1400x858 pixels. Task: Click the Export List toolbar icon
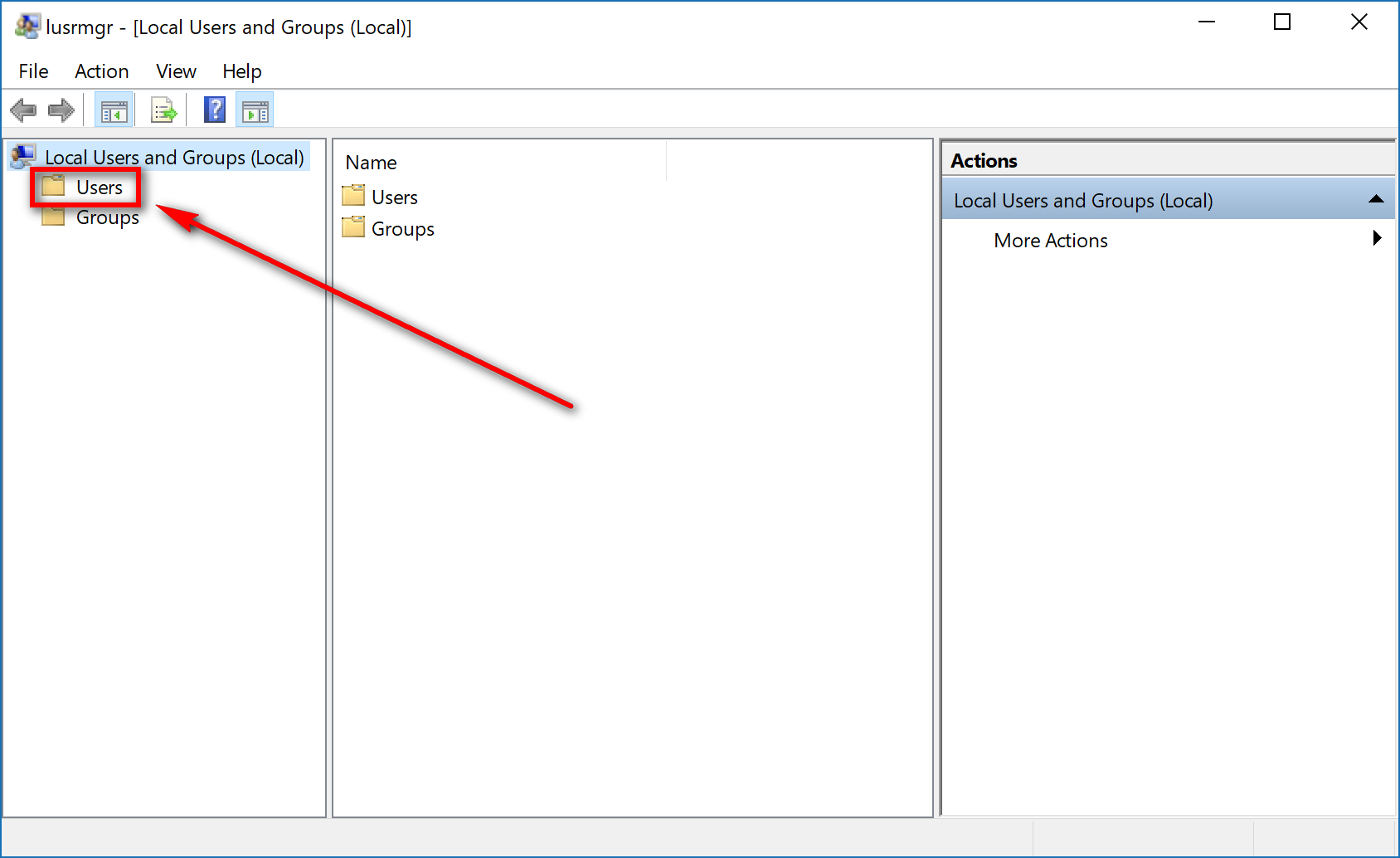[x=163, y=110]
